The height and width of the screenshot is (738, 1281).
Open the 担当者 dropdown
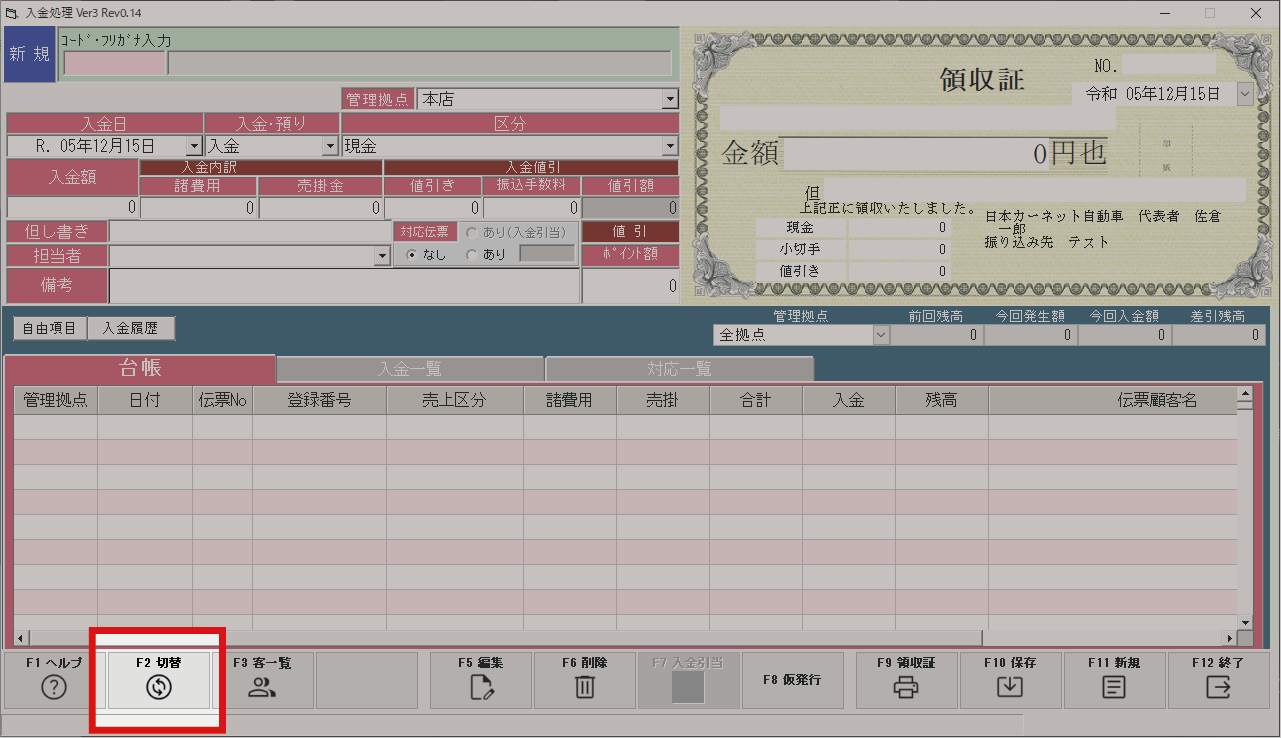(381, 256)
